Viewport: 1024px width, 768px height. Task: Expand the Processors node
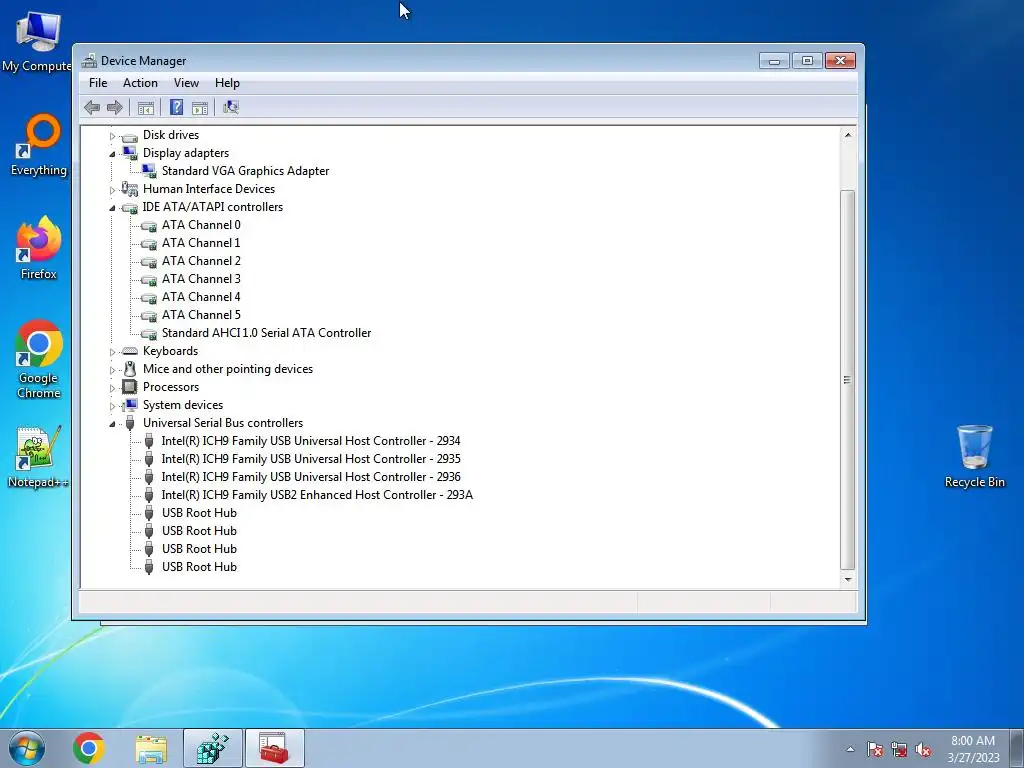click(x=112, y=388)
